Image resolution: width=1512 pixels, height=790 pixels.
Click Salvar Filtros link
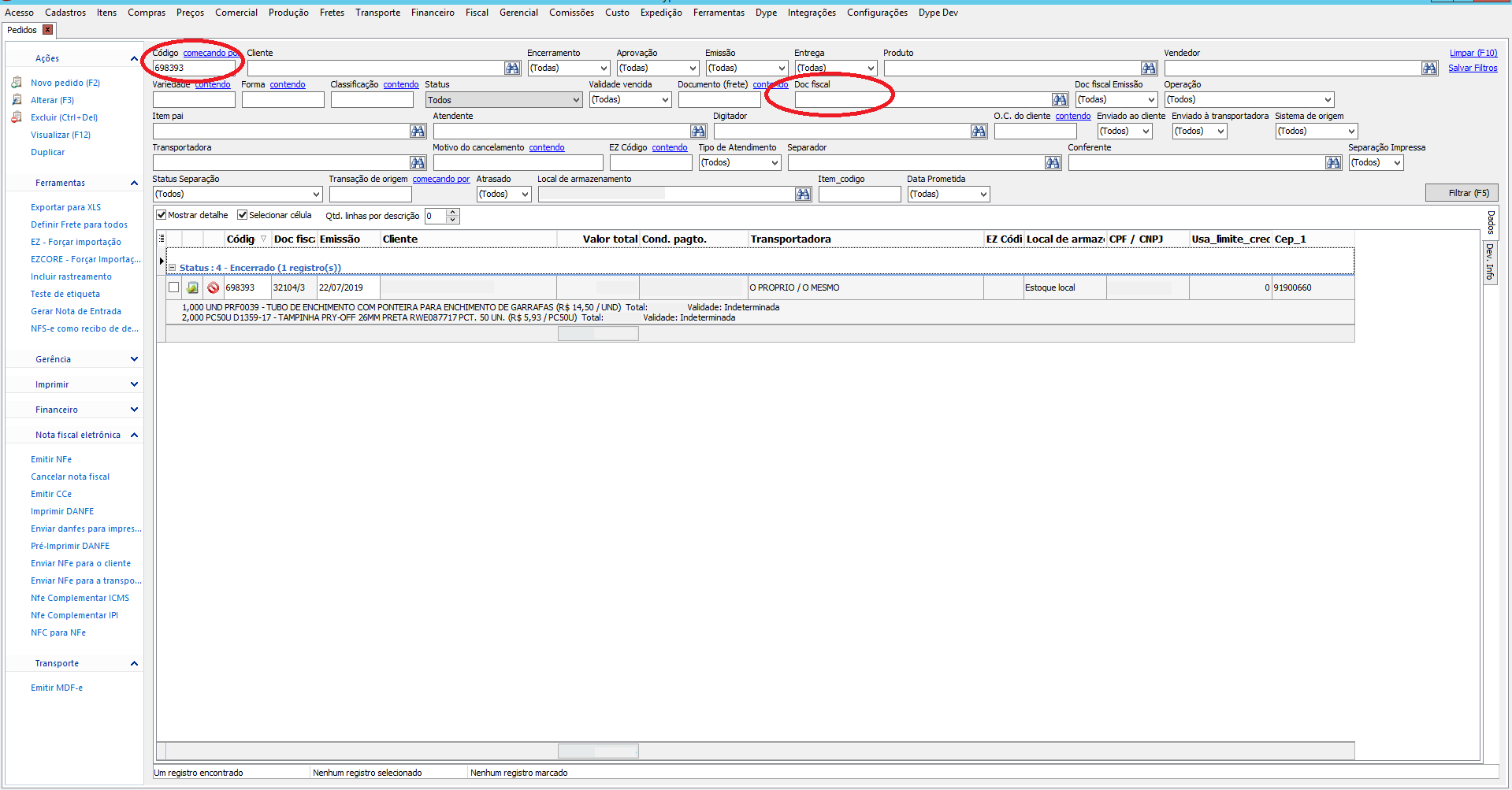click(x=1473, y=68)
